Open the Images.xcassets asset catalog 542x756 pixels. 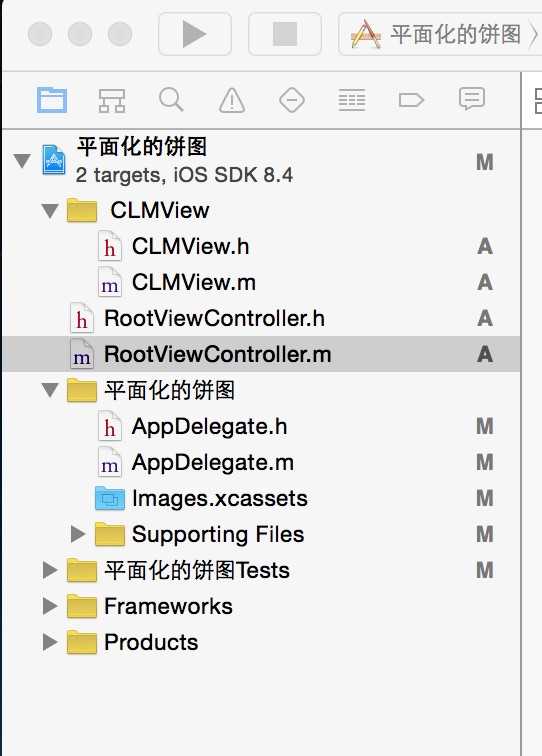[x=219, y=499]
